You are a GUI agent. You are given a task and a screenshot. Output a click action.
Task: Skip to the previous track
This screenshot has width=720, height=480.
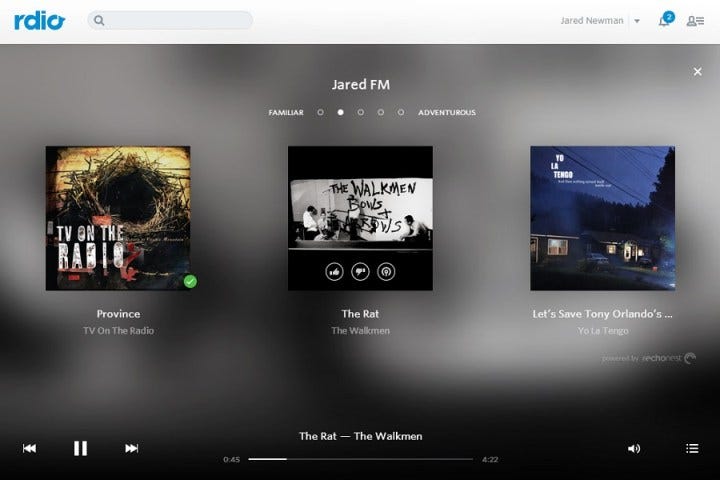click(29, 448)
